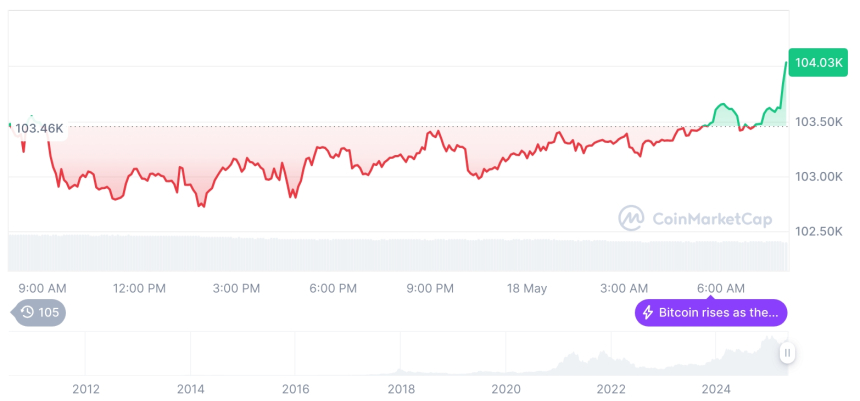Screen dimensions: 860x401
Task: Click the CoinMarketCap watermark logo icon
Action: [x=631, y=217]
